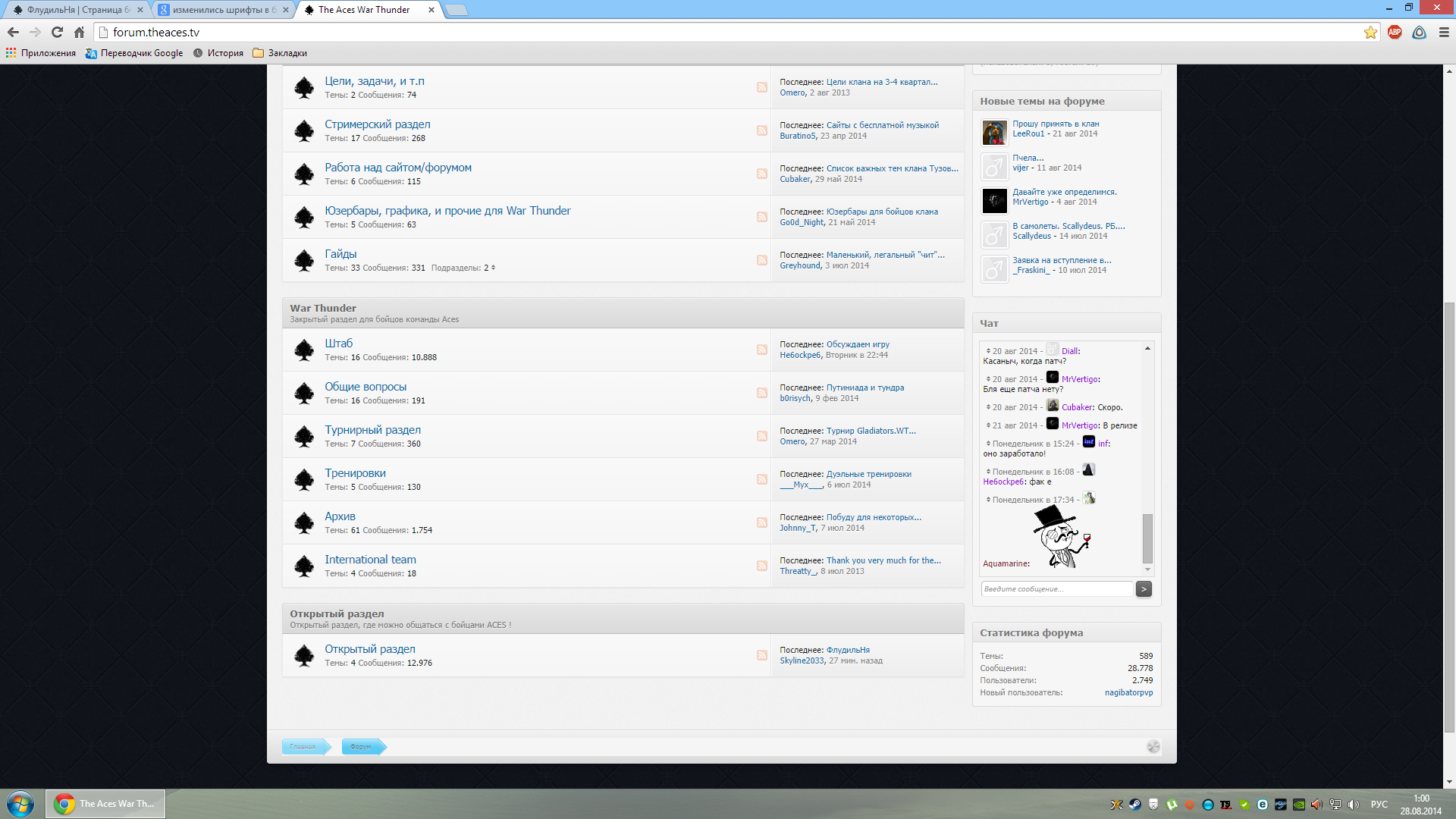
Task: Open the История bookmark
Action: click(218, 53)
